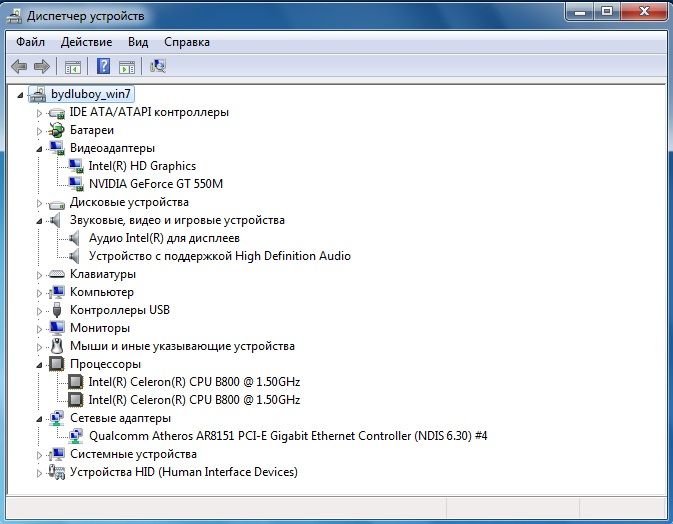This screenshot has width=673, height=524.
Task: Collapse the bydluboy_win7 root node
Action: click(x=20, y=95)
